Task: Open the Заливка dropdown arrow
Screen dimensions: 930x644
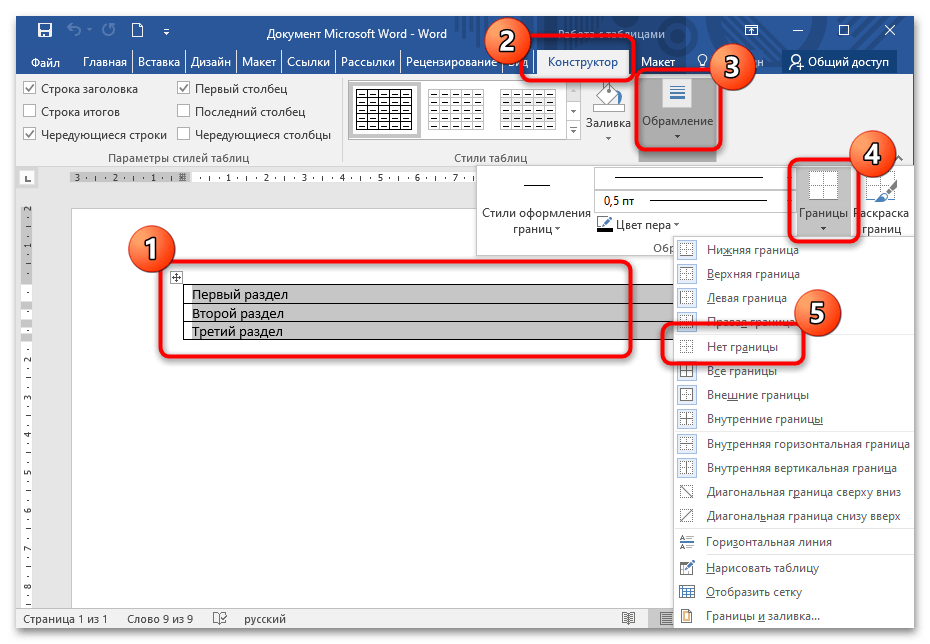Action: tap(608, 139)
